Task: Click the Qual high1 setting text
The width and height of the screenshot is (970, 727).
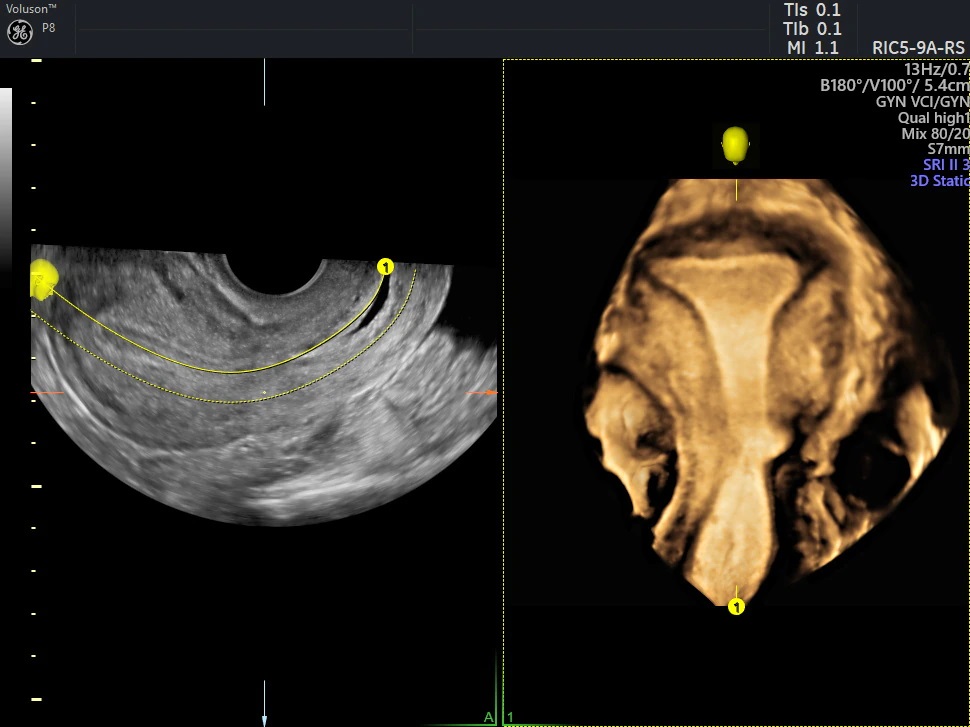Action: pyautogui.click(x=933, y=118)
